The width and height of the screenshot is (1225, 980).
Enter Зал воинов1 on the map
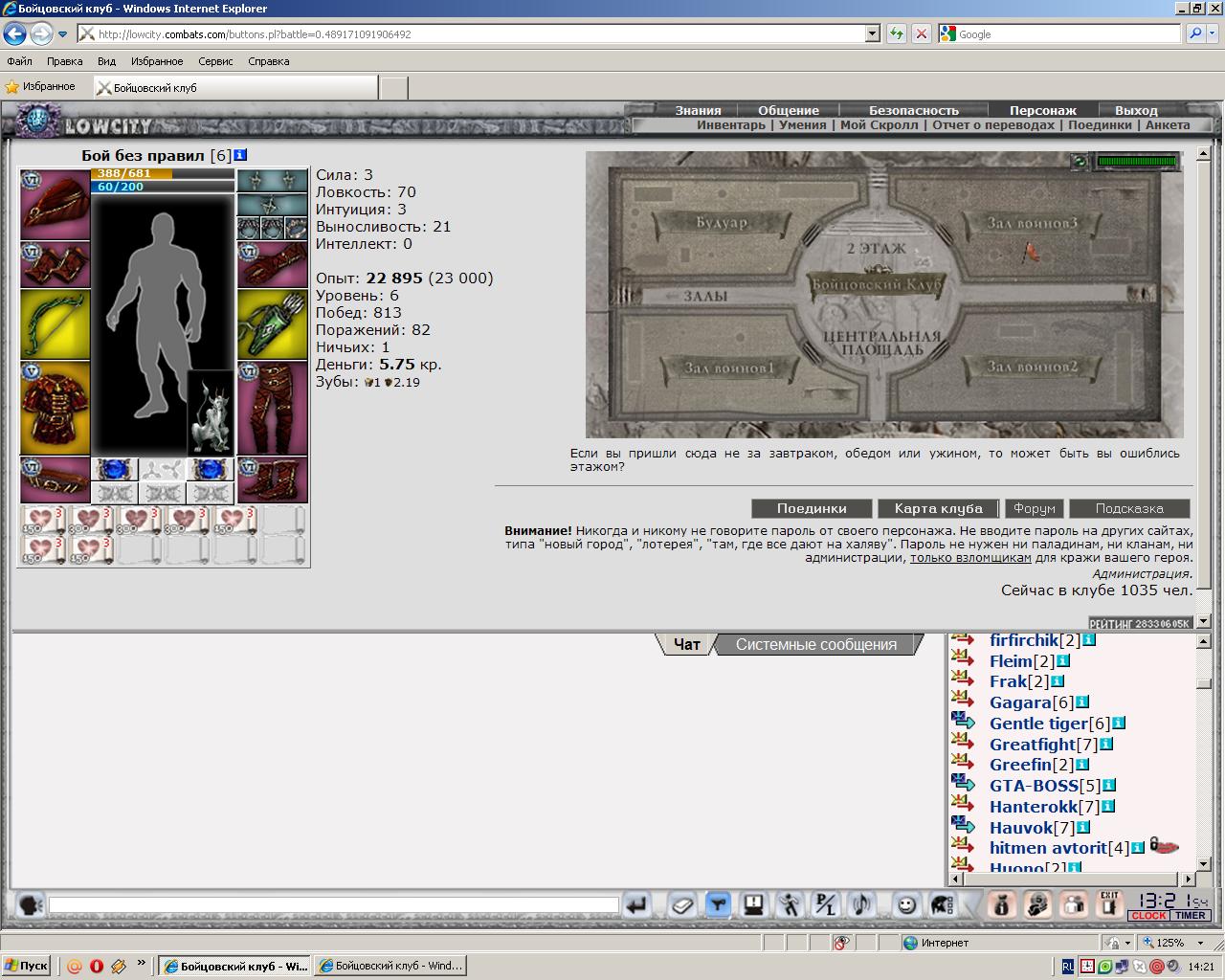pyautogui.click(x=729, y=367)
